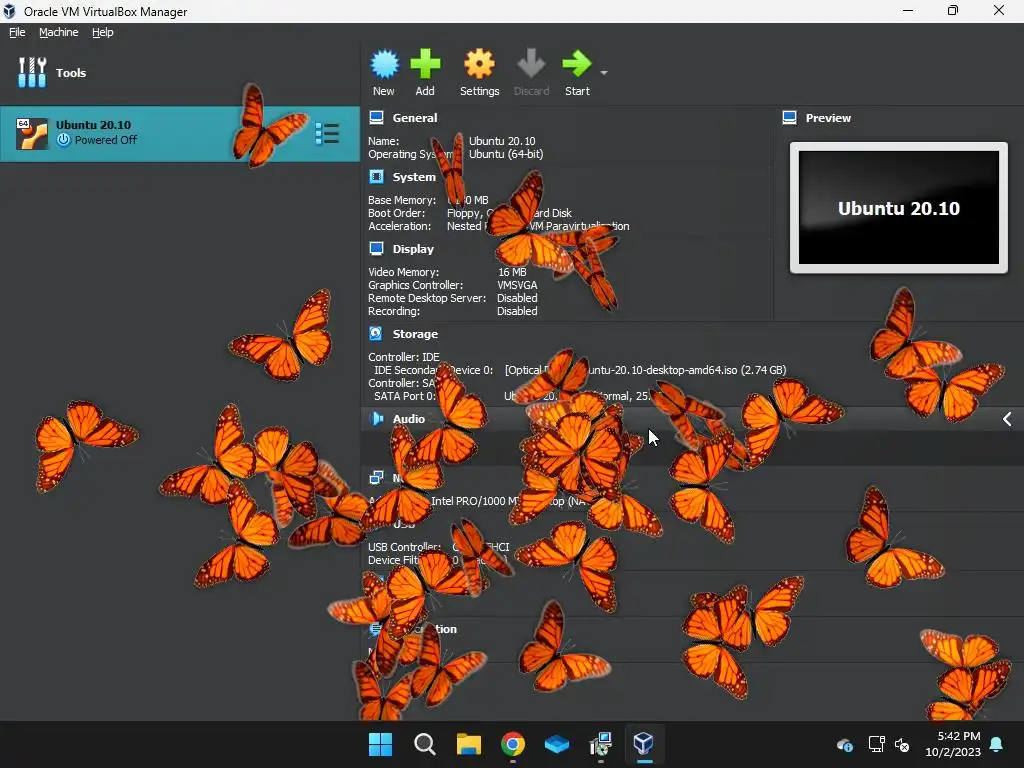Screen dimensions: 1024x768
Task: Select the Ubuntu 20.10 virtual machine
Action: click(180, 133)
